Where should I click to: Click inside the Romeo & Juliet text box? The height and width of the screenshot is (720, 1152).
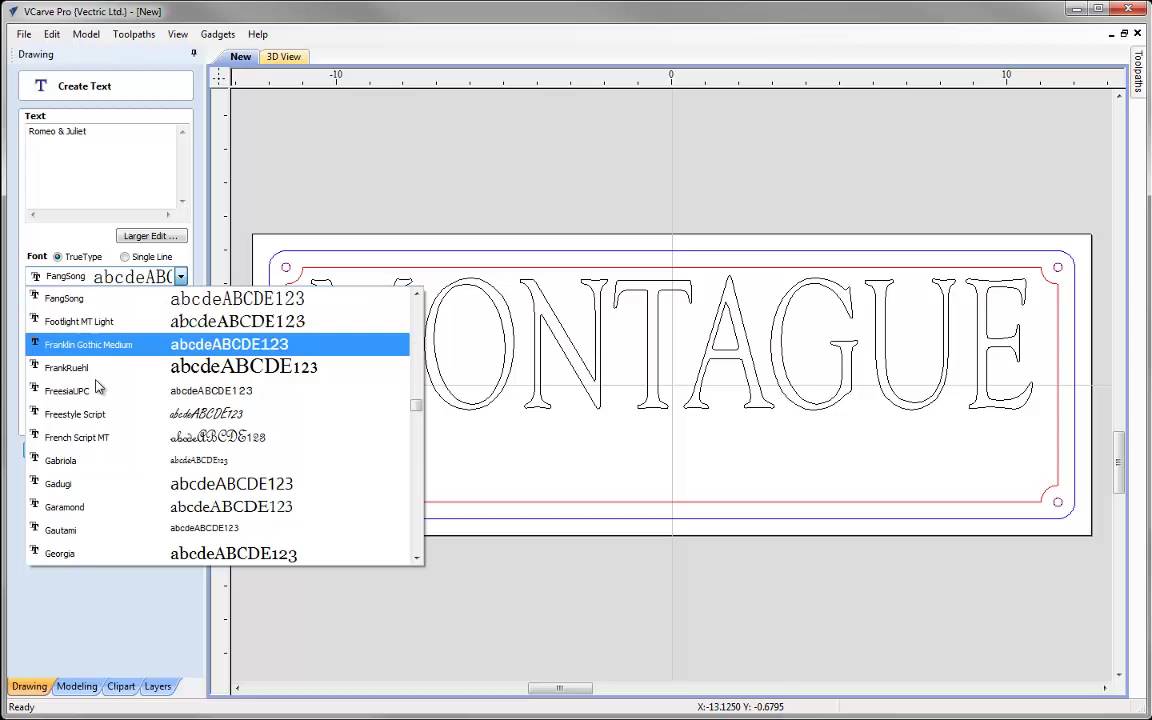[101, 167]
